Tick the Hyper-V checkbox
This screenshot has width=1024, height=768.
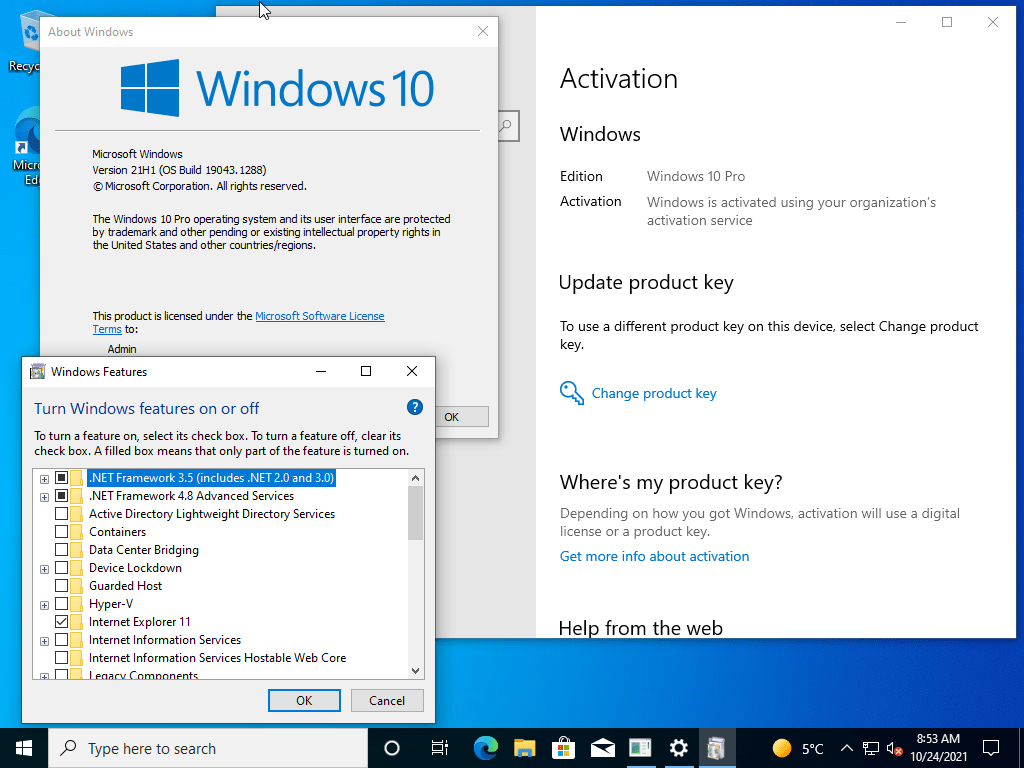[61, 603]
